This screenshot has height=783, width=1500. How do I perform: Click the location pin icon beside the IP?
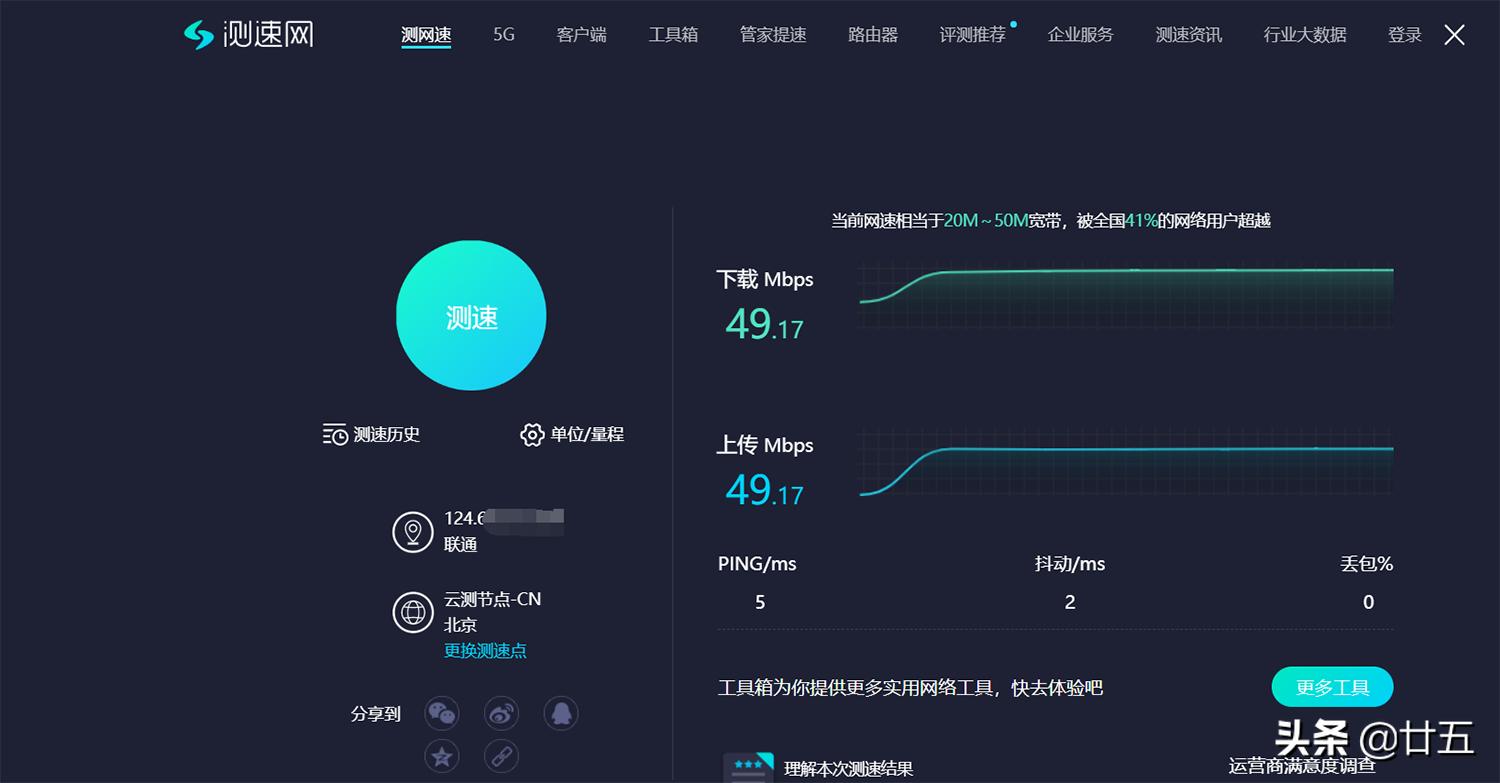click(414, 531)
